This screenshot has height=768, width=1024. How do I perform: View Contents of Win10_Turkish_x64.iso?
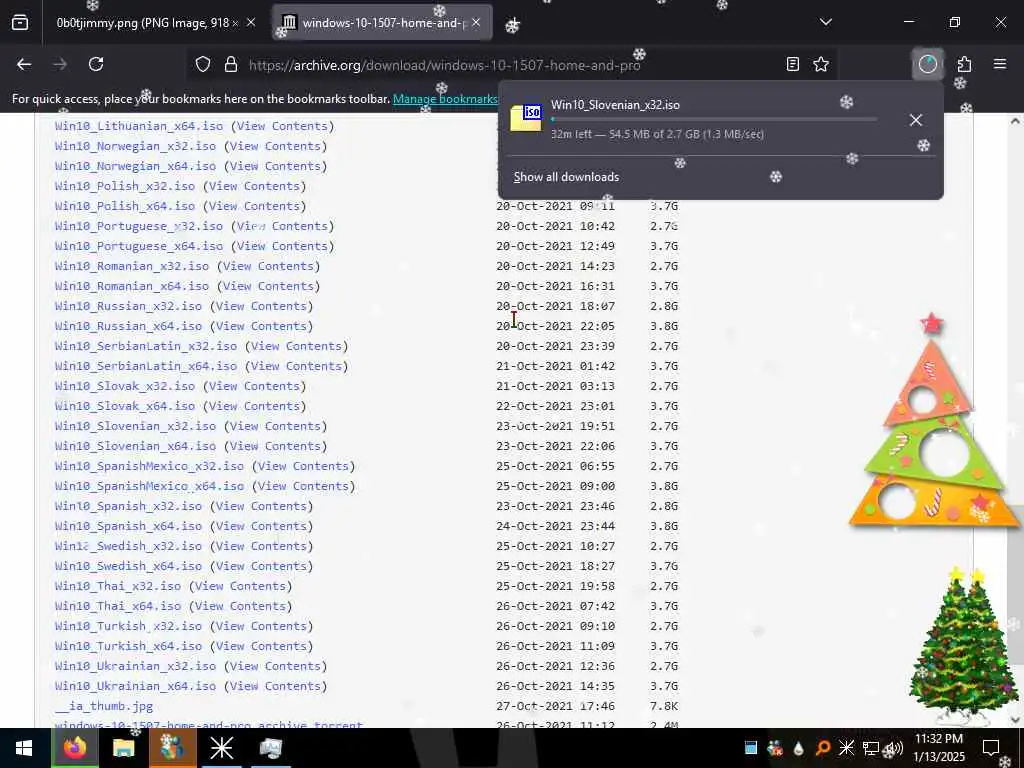click(x=261, y=647)
